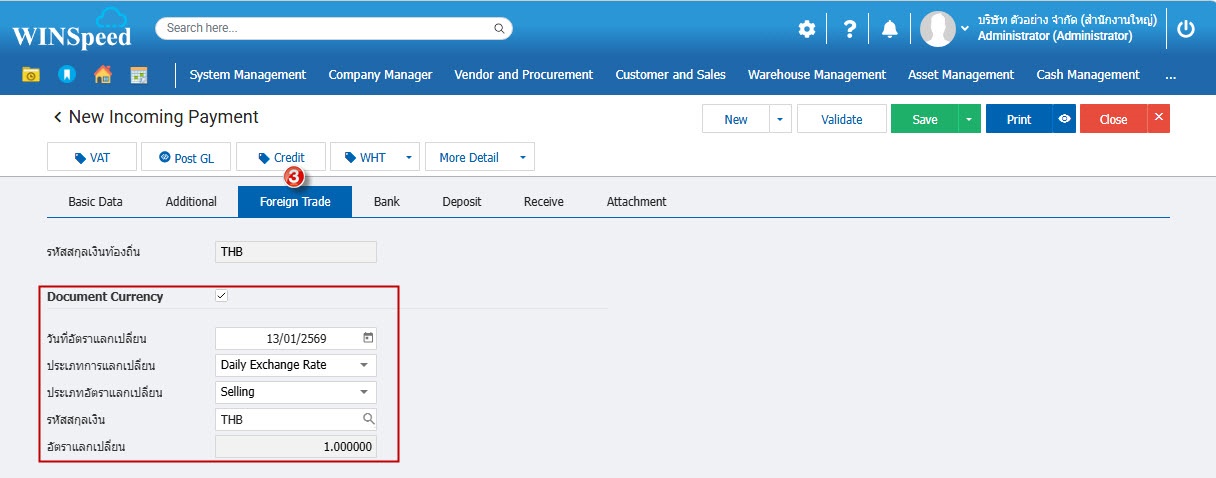Open the Save button dropdown arrow

(x=968, y=119)
